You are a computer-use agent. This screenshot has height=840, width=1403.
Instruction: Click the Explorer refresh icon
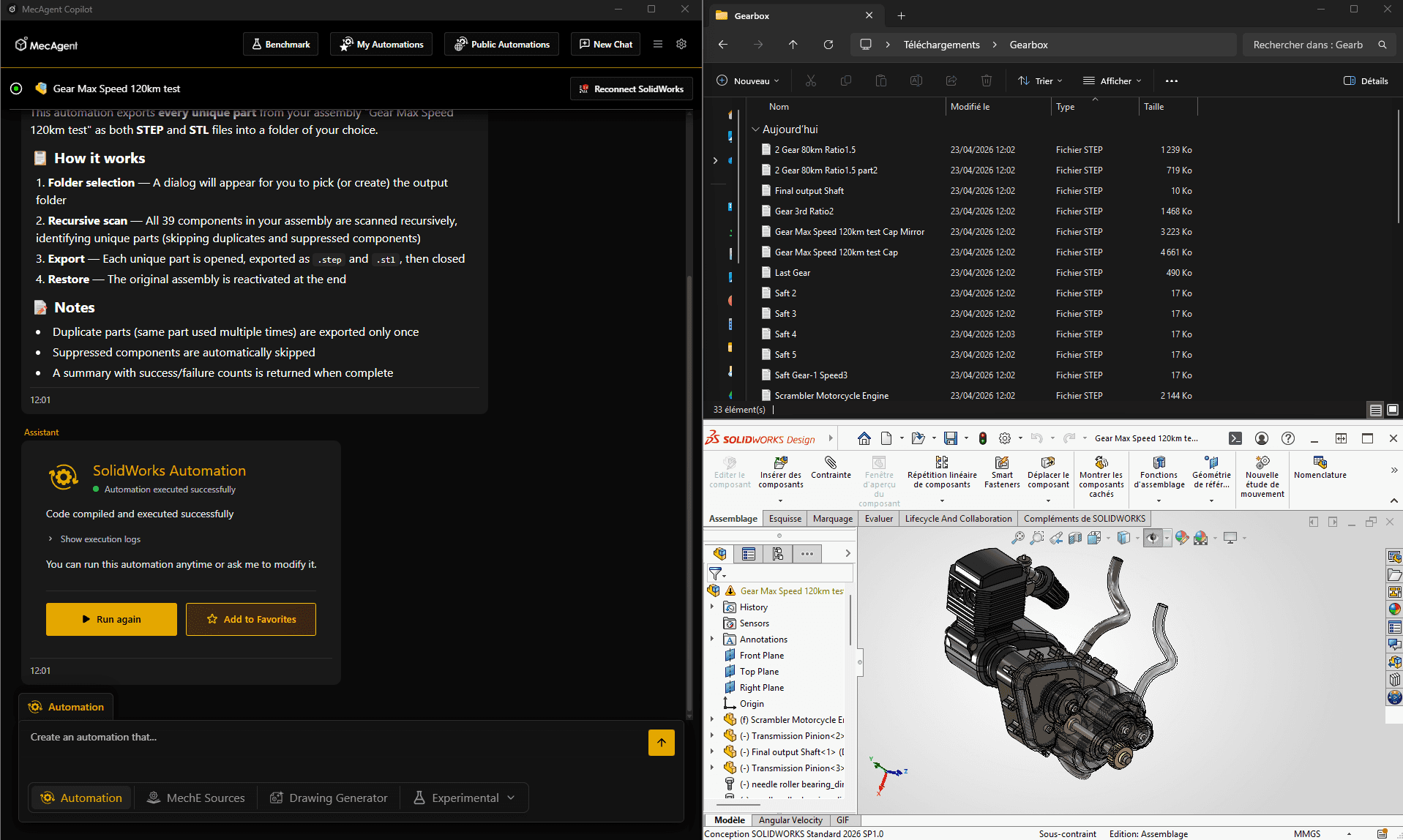(x=828, y=45)
